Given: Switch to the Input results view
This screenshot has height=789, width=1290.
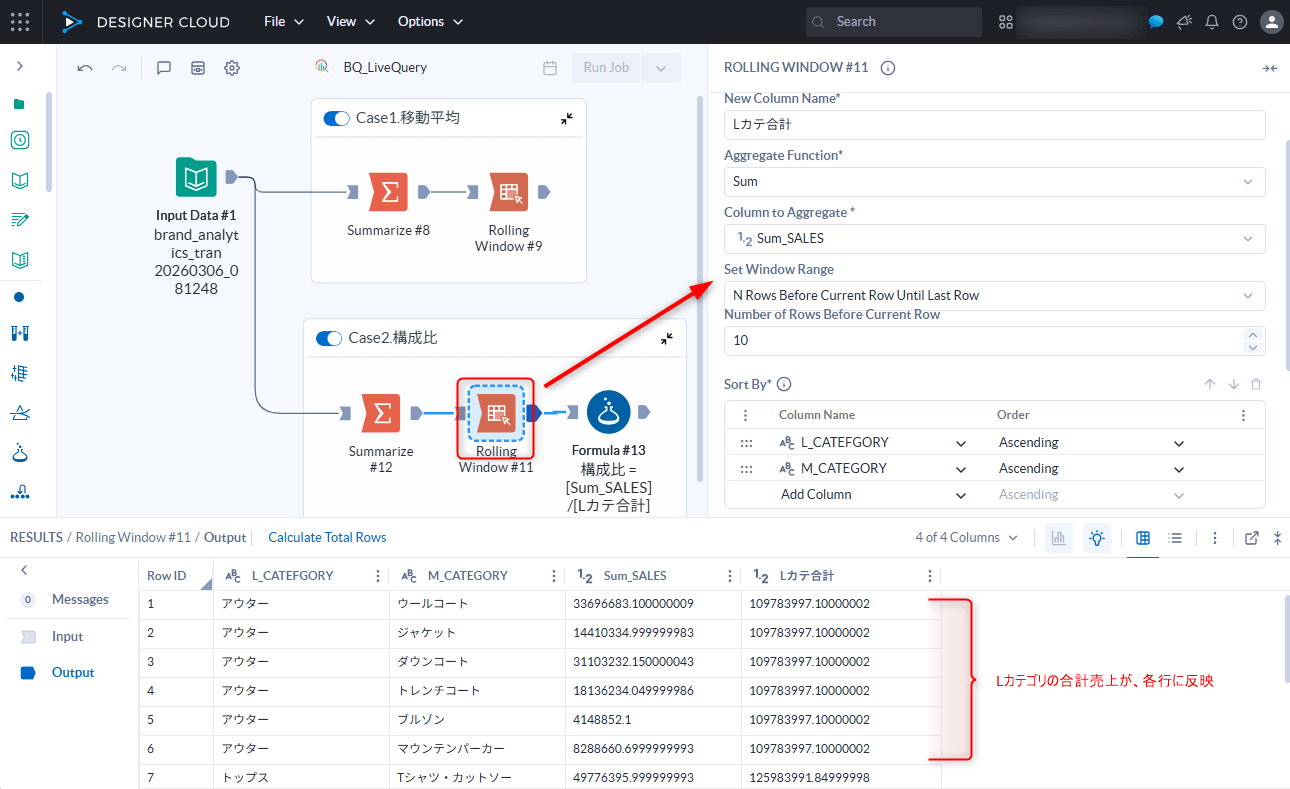Looking at the screenshot, I should click(67, 637).
